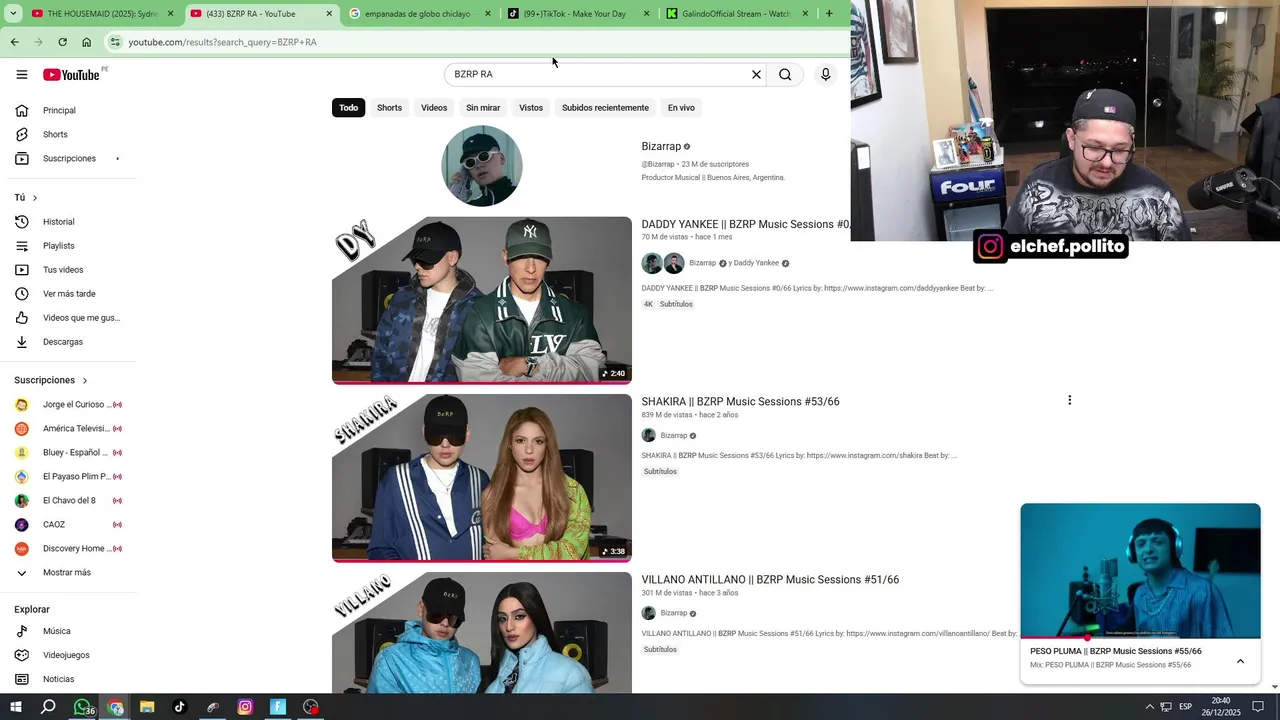Select the Todo filter chip
The width and height of the screenshot is (1280, 720).
348,108
